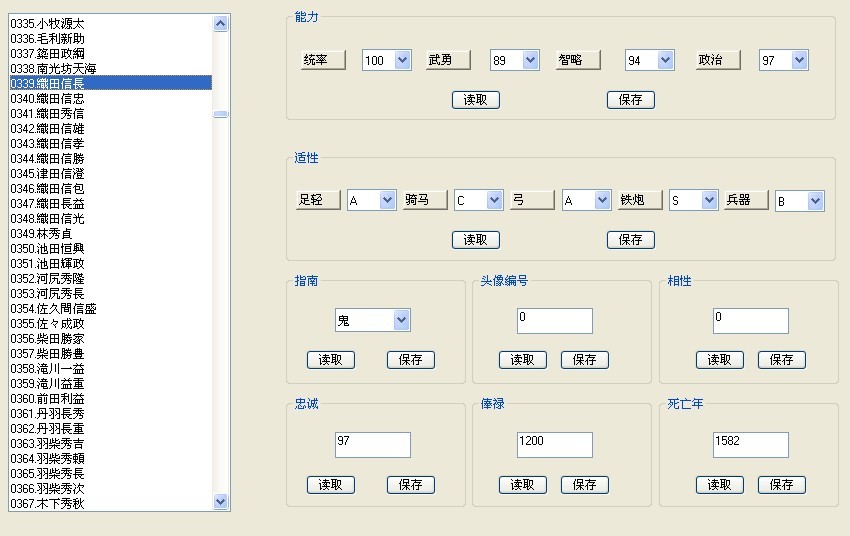Click the list scrollbar down arrow
850x536 pixels.
pos(221,502)
